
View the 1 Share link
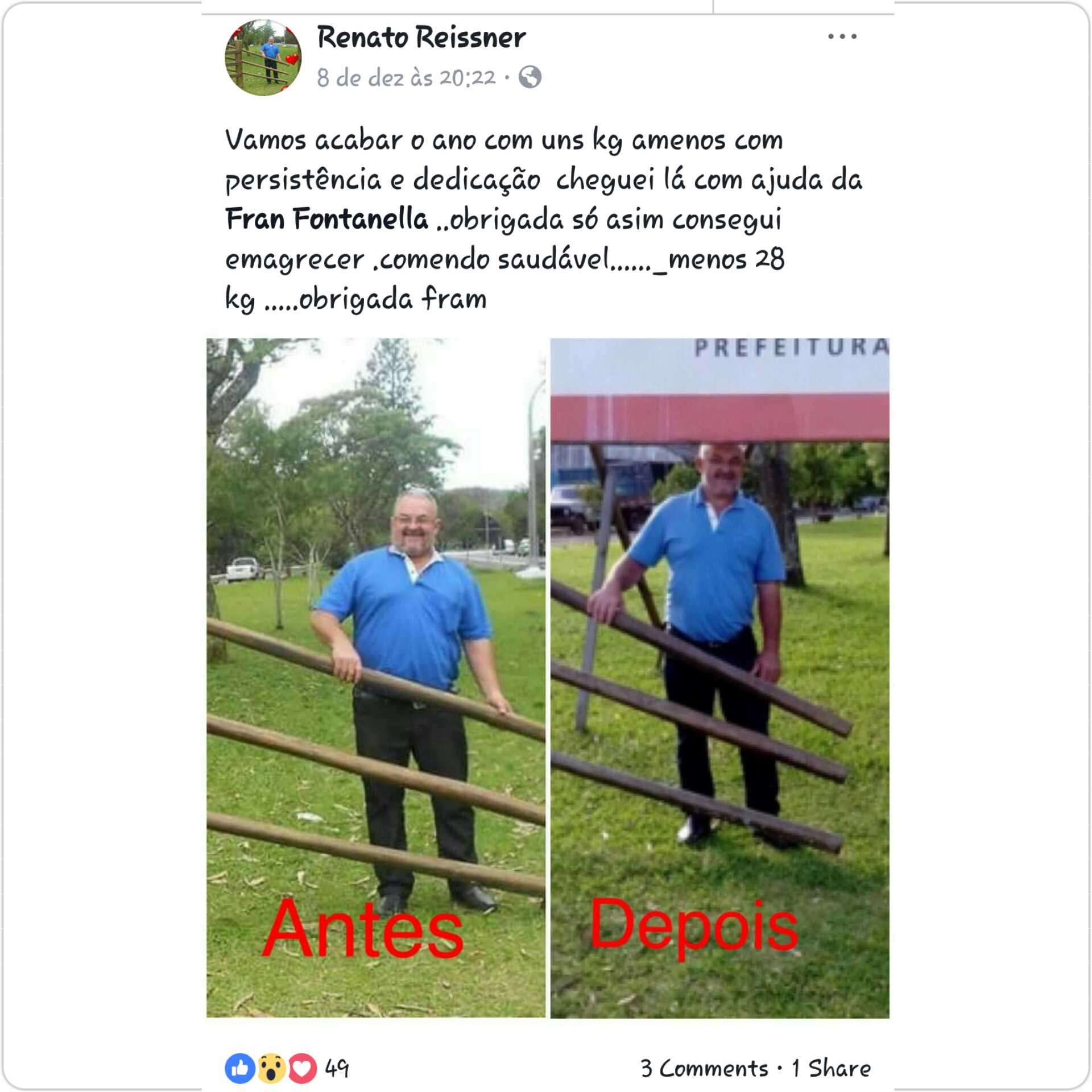(x=831, y=1069)
